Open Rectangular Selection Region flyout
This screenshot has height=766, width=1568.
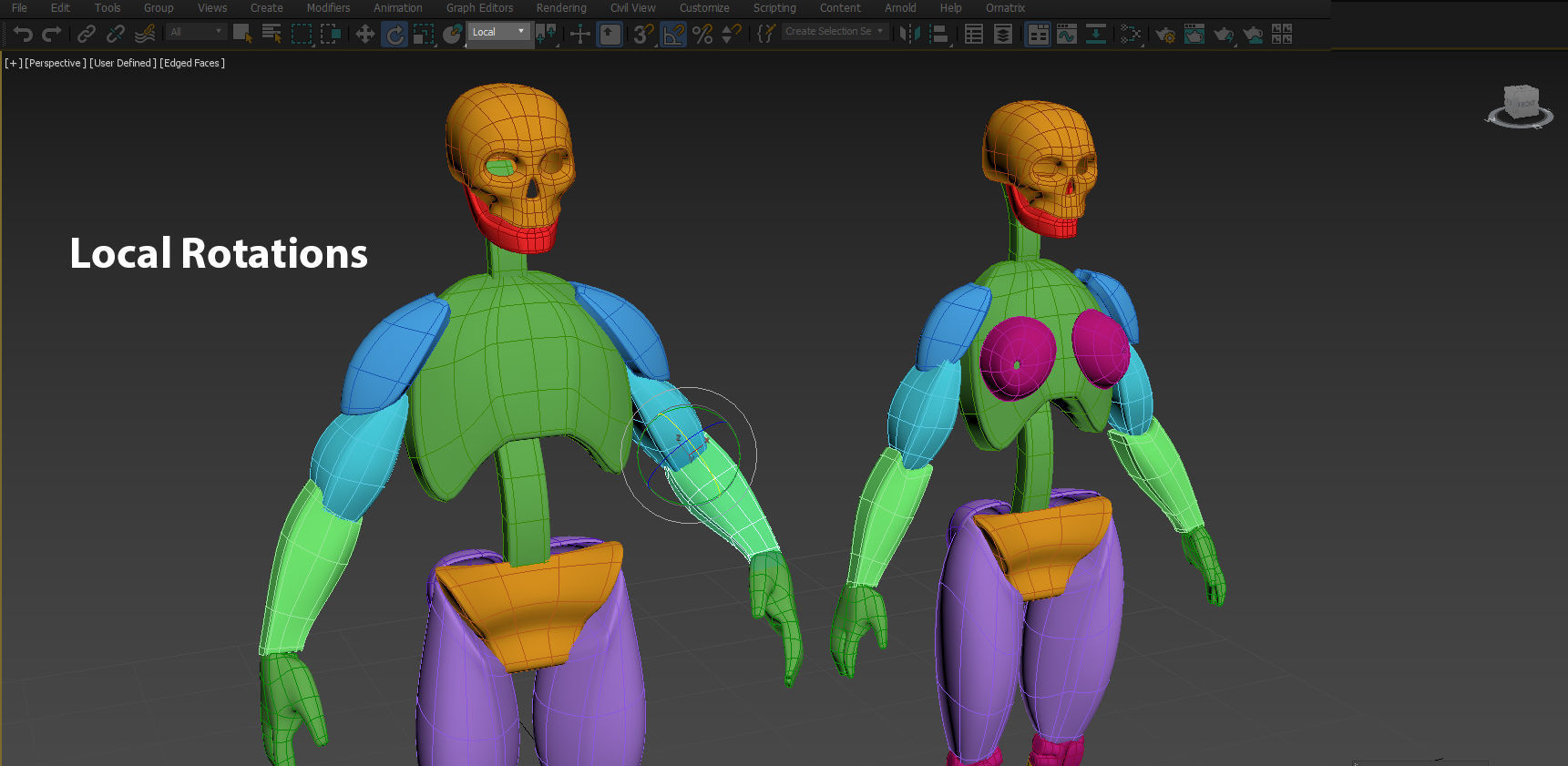tap(302, 34)
